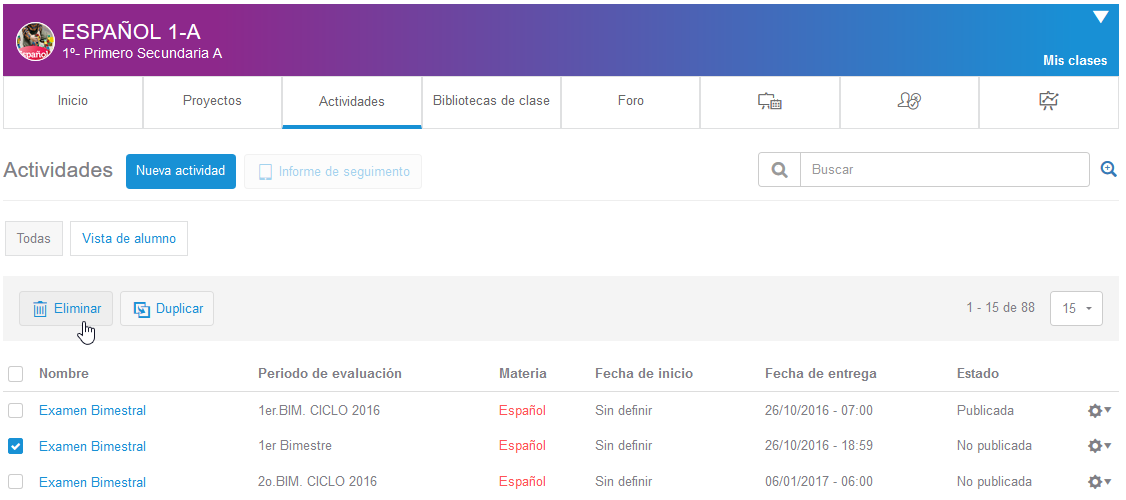Image resolution: width=1126 pixels, height=500 pixels.
Task: Uncheck the 1er Bimestre exam checkbox
Action: click(x=16, y=446)
